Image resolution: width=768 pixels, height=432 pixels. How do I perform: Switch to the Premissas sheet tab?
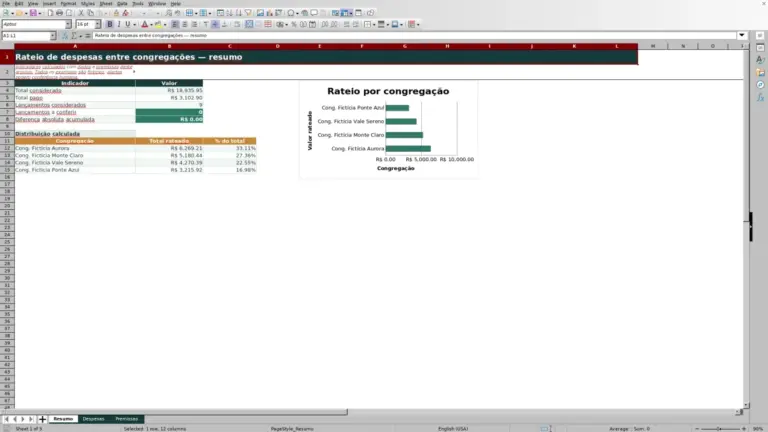[126, 419]
